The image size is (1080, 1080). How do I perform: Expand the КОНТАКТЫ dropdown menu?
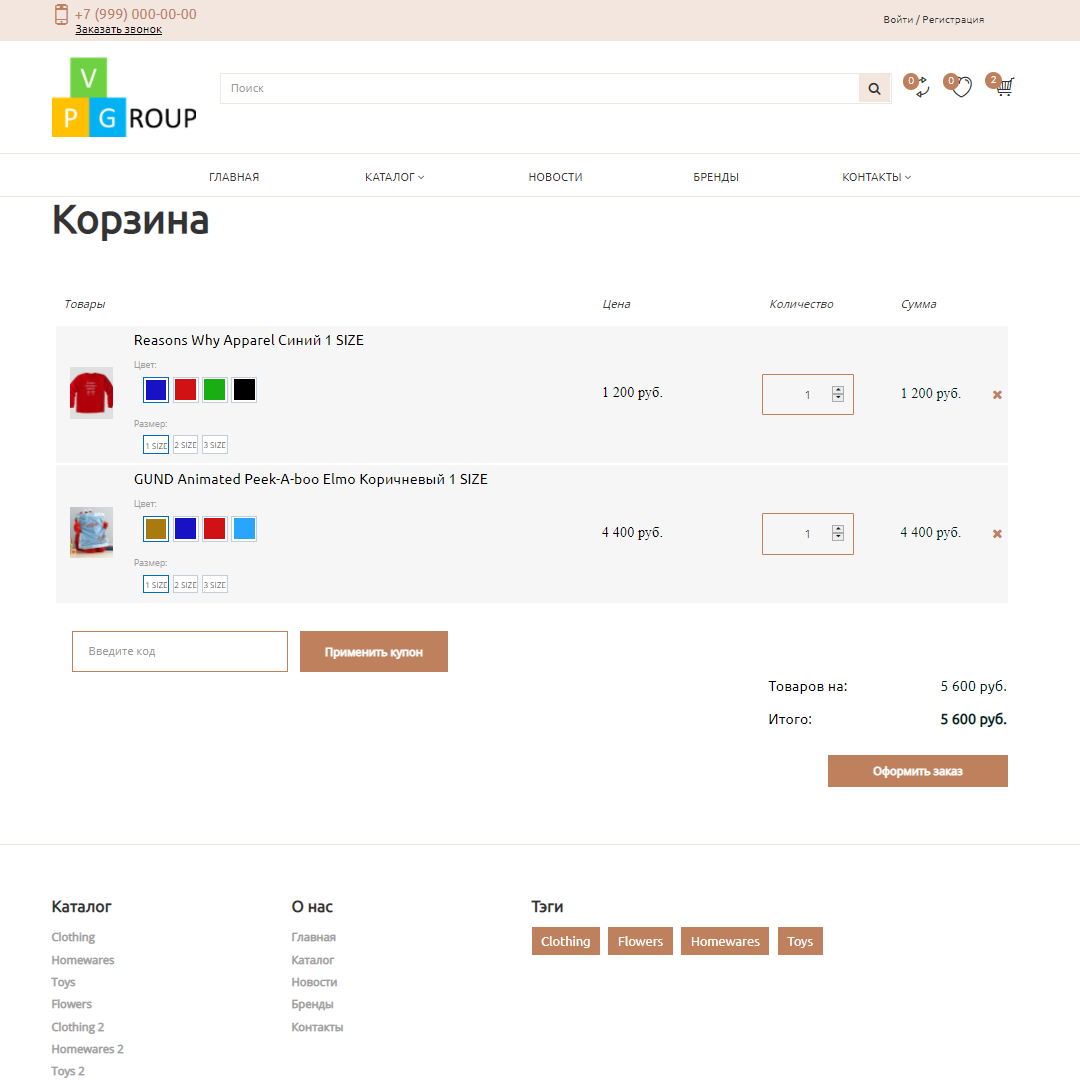[875, 176]
